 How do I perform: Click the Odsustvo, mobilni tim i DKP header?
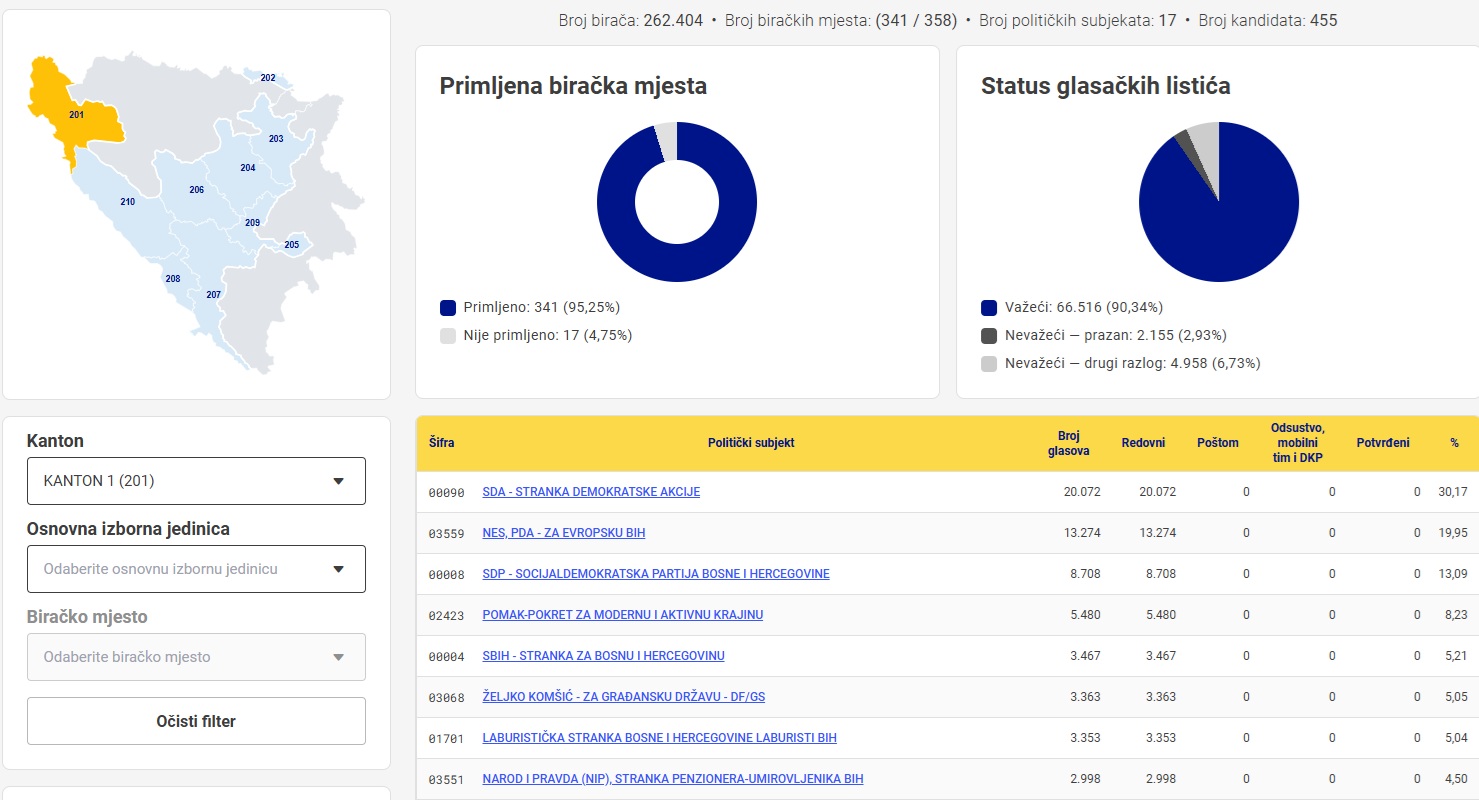click(x=1298, y=443)
